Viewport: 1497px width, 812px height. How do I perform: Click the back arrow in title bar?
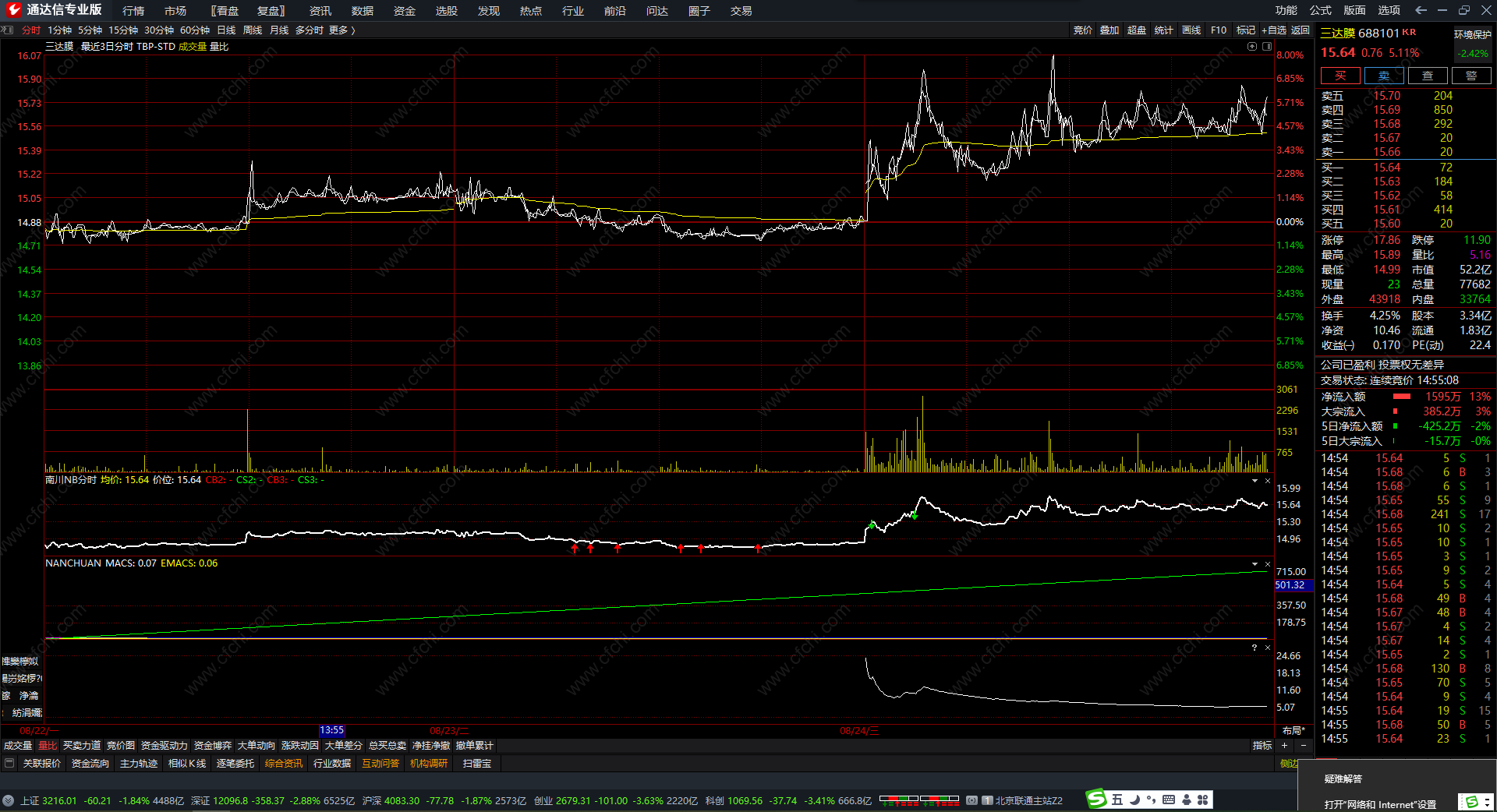pyautogui.click(x=1421, y=10)
